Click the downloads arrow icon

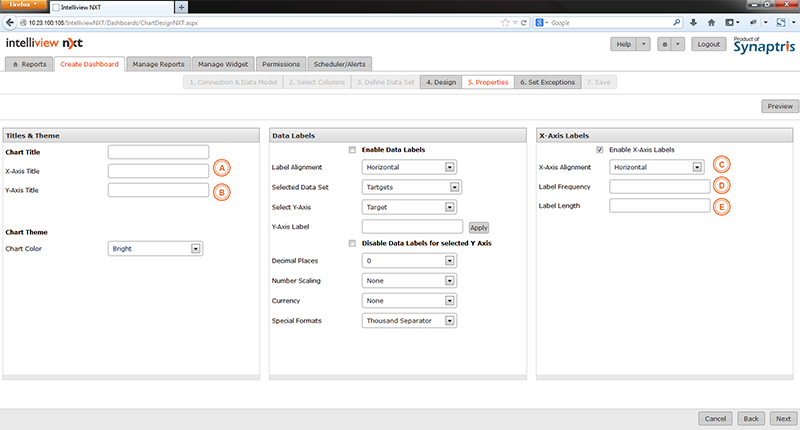tap(694, 21)
